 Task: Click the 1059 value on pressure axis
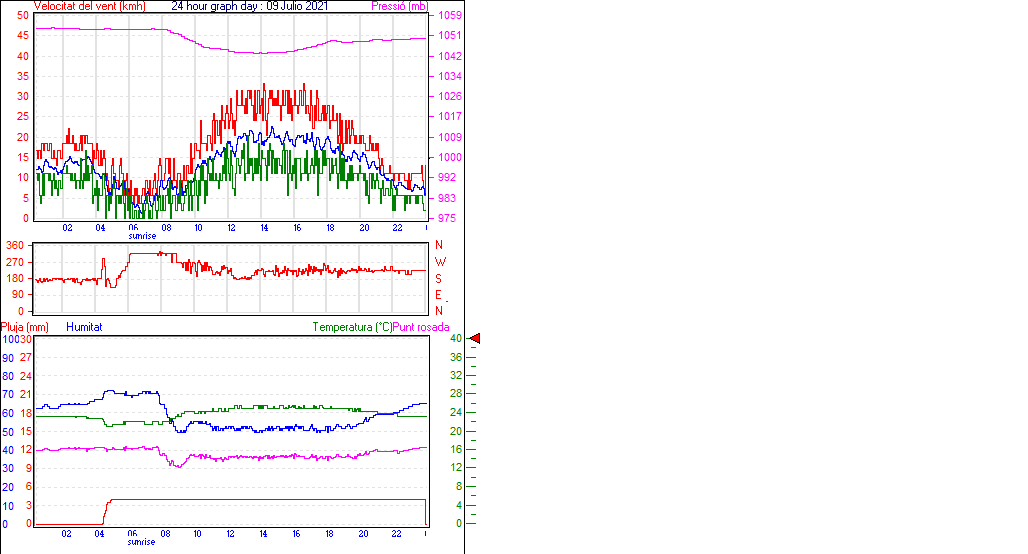point(449,16)
